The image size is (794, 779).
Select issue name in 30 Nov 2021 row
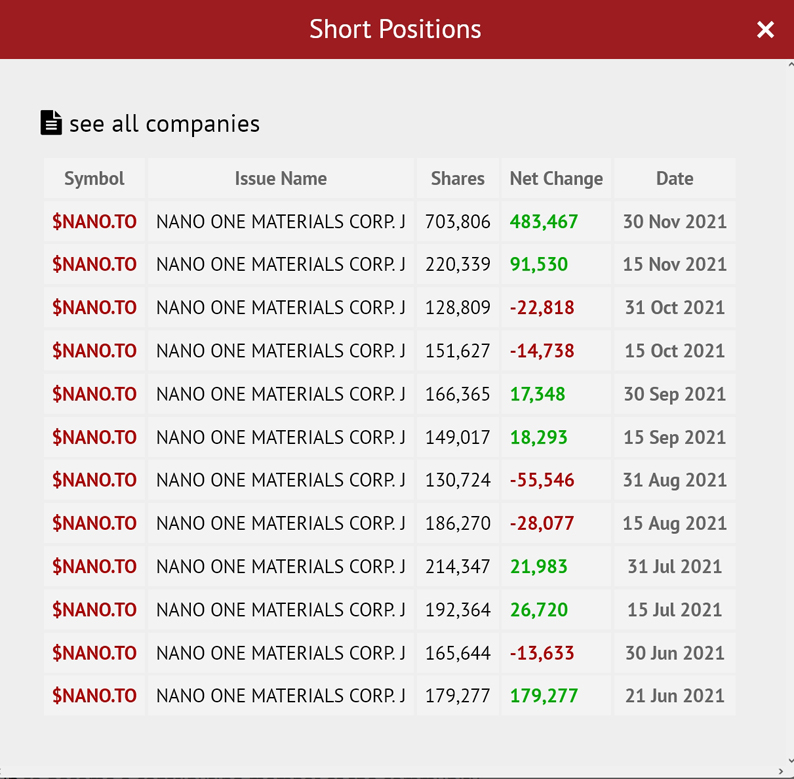(281, 221)
